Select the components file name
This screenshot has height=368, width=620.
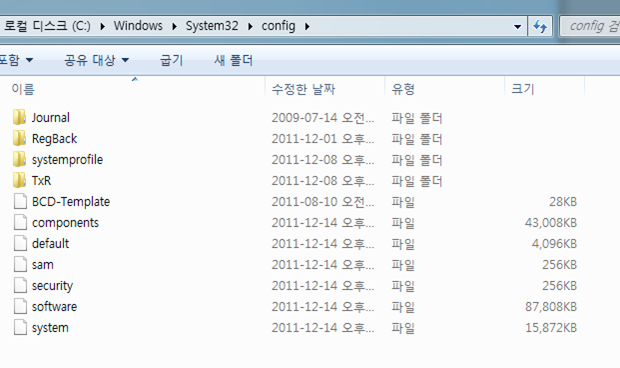point(65,223)
